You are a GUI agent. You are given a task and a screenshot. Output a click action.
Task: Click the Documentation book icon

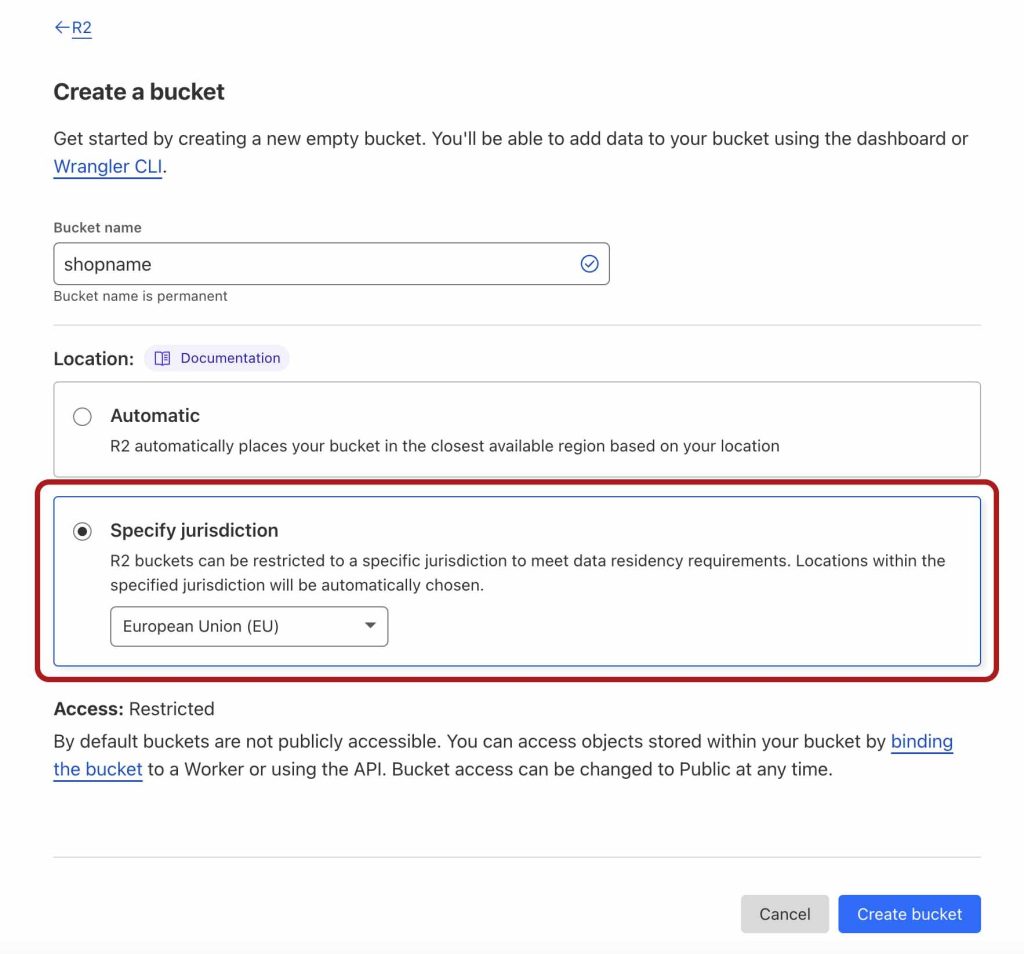pyautogui.click(x=161, y=357)
